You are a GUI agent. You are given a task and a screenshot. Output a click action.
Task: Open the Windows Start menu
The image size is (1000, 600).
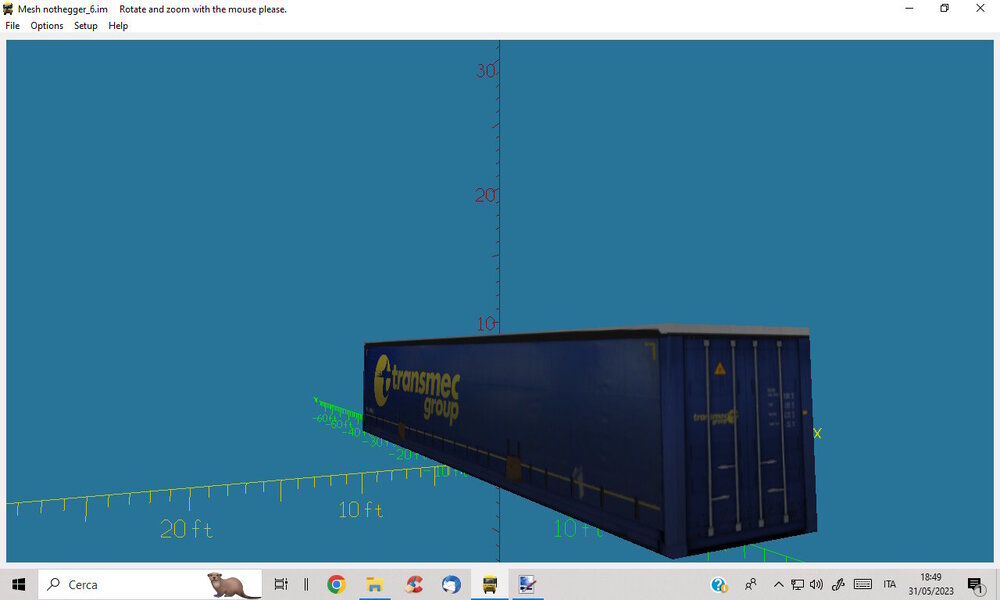[18, 584]
